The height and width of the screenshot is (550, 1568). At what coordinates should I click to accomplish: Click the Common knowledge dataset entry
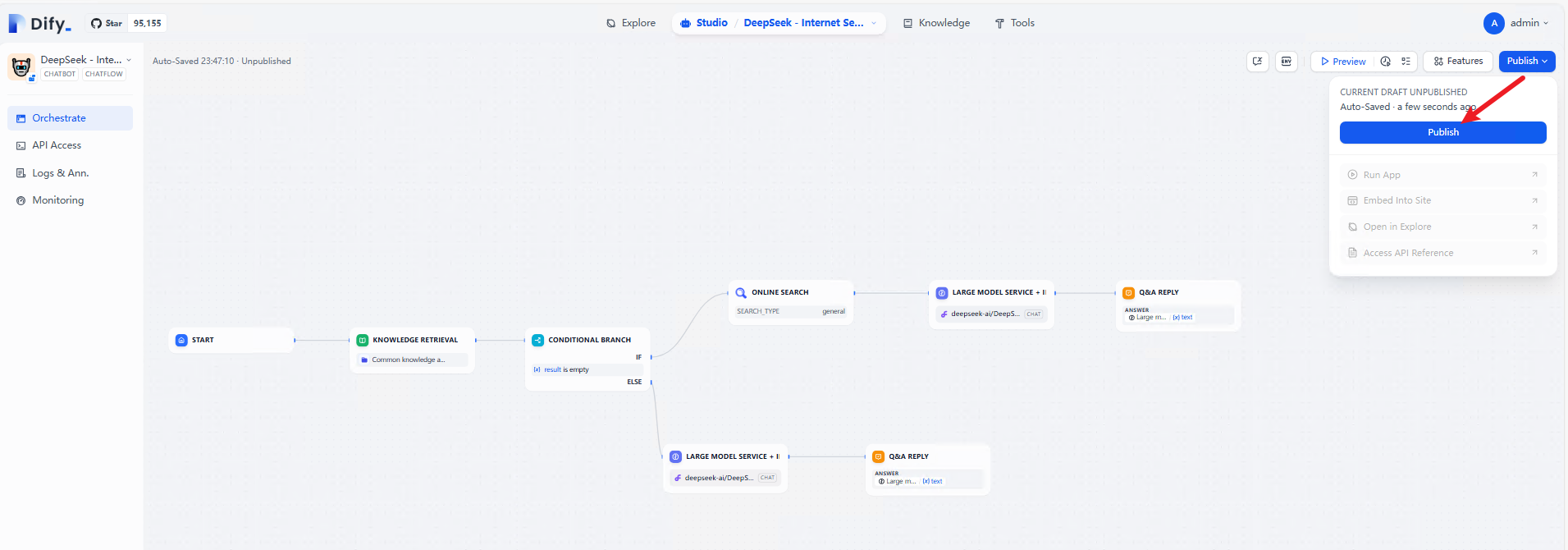[413, 360]
